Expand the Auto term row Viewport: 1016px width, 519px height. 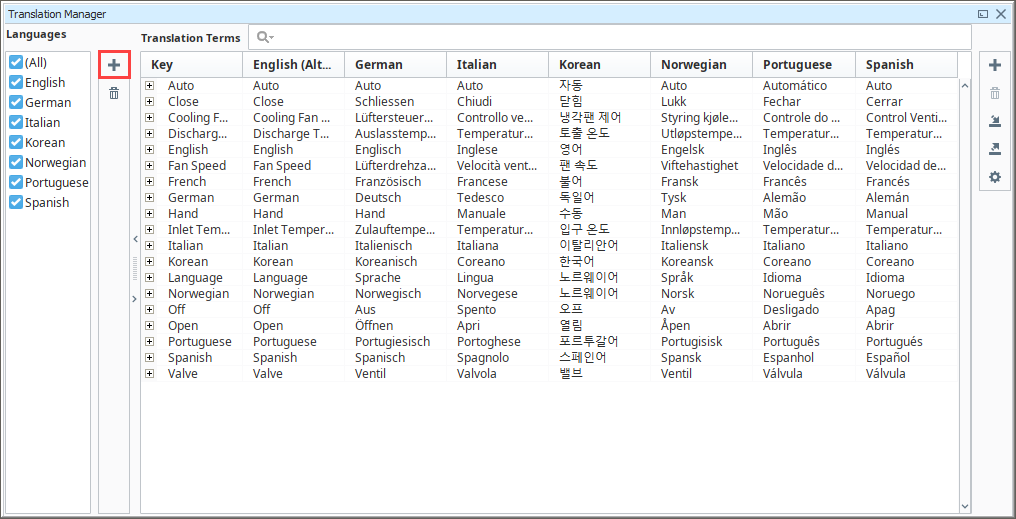150,86
